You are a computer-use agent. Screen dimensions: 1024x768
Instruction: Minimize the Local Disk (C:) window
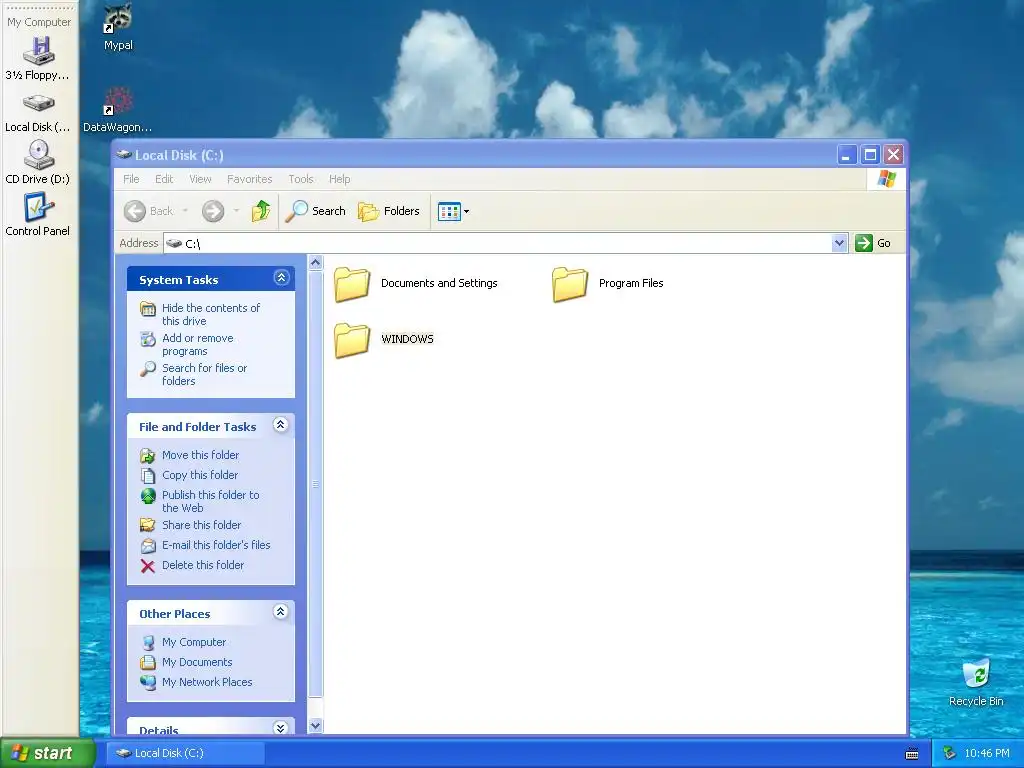click(846, 155)
